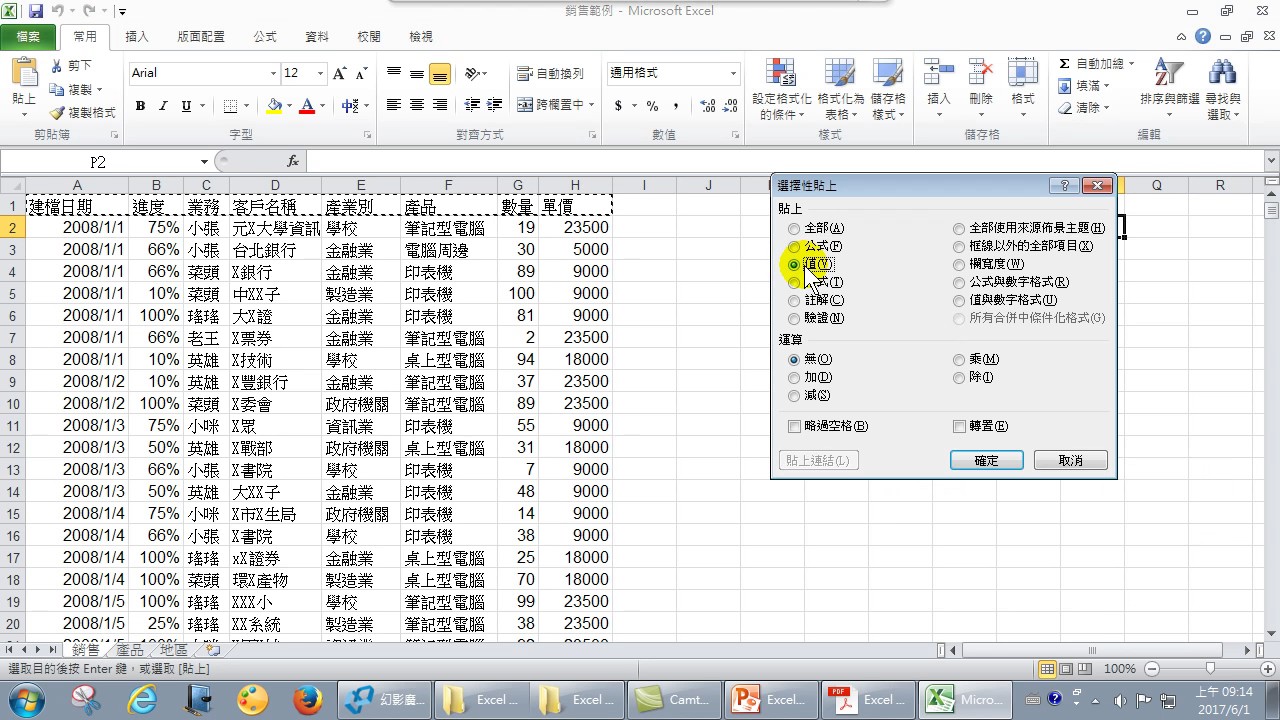The width and height of the screenshot is (1280, 720).
Task: Open Find and Select binoculars icon
Action: (1222, 73)
